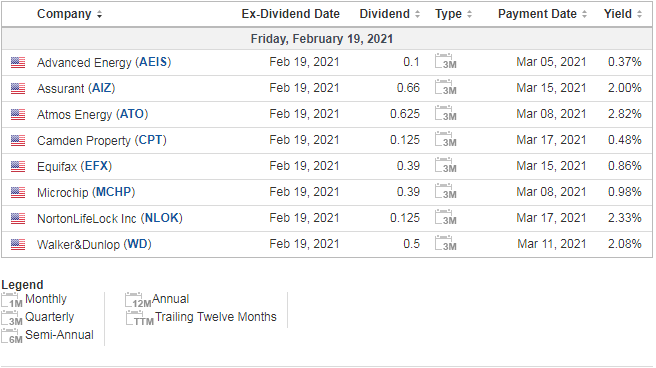
Task: Click the Ex-Dividend Date column header
Action: click(x=290, y=14)
